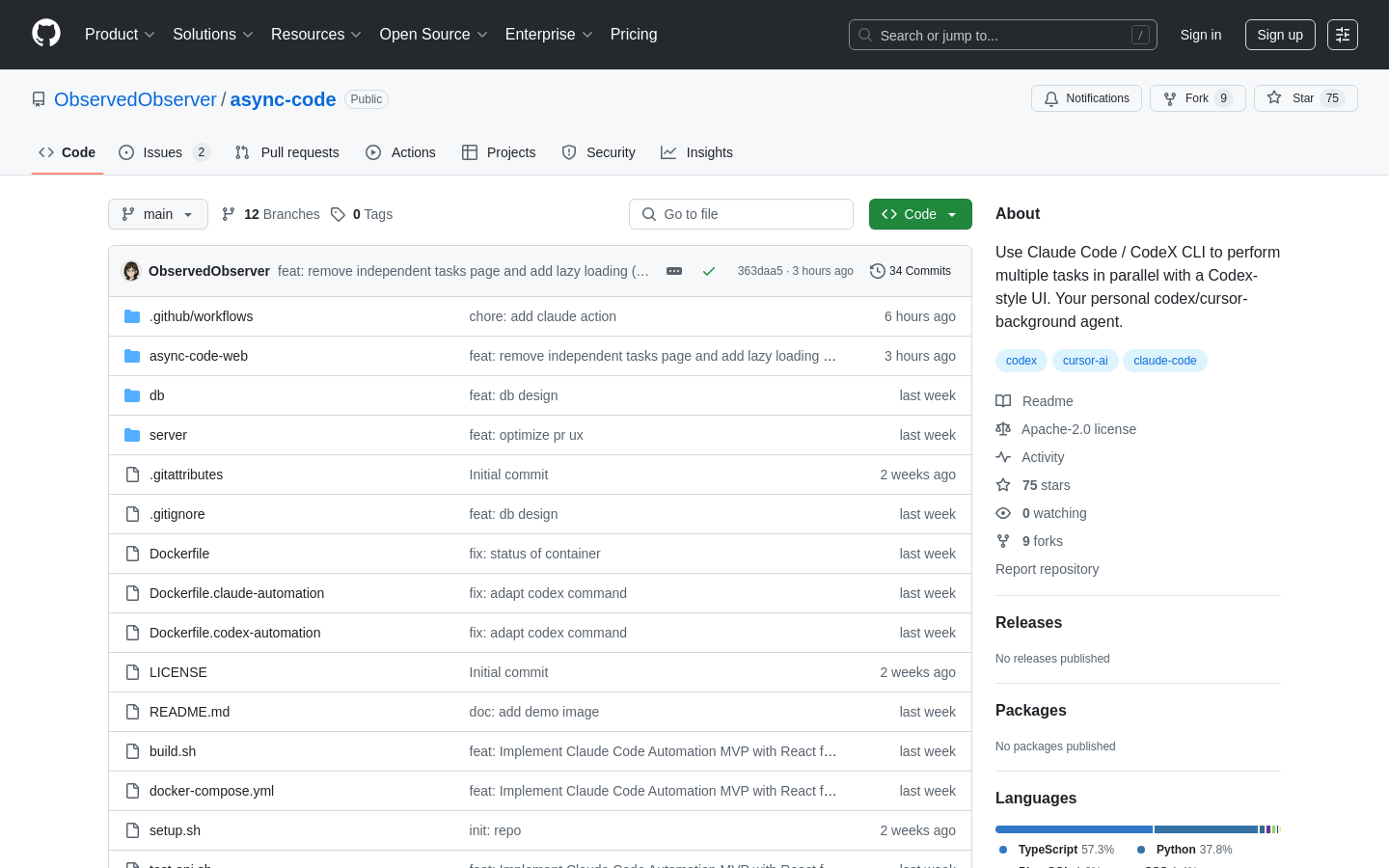The image size is (1389, 868).
Task: Open the main branch selector dropdown
Action: (158, 214)
